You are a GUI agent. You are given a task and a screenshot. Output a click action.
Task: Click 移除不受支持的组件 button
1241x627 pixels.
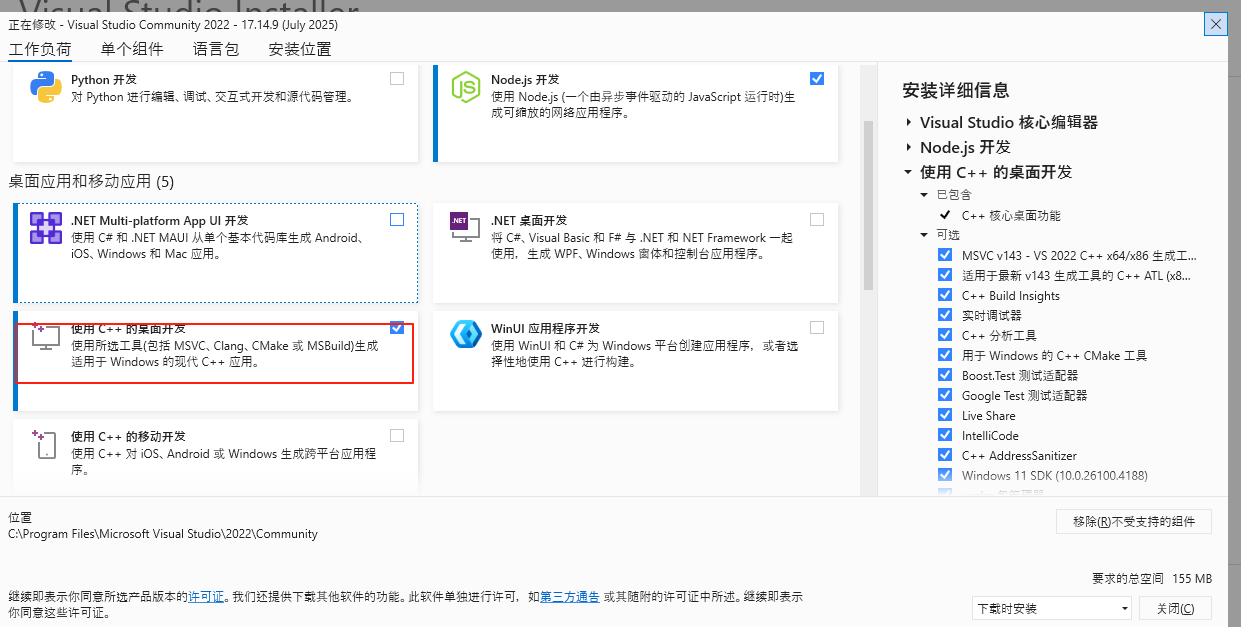pos(1134,521)
